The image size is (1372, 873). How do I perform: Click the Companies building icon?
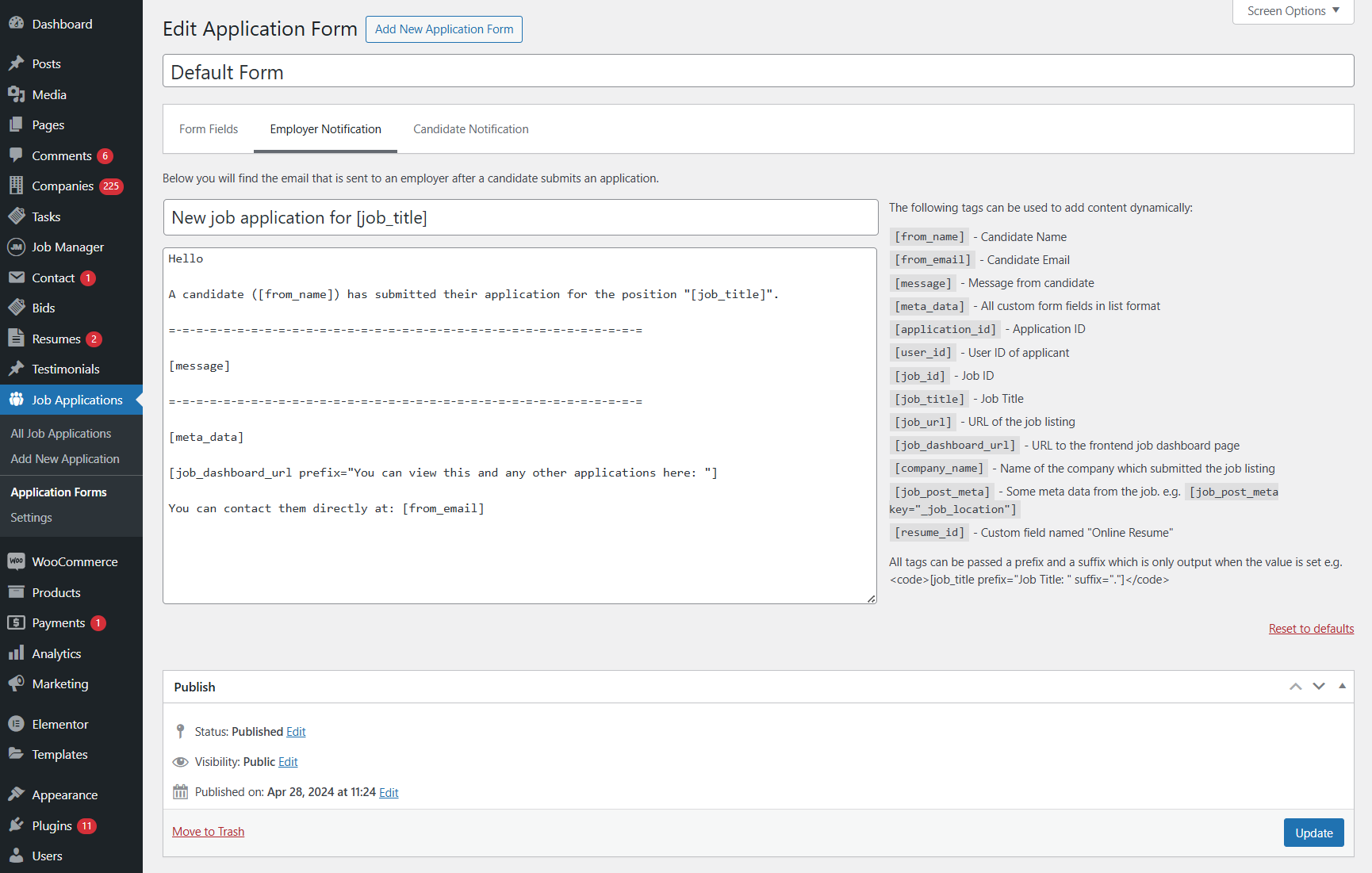coord(16,186)
